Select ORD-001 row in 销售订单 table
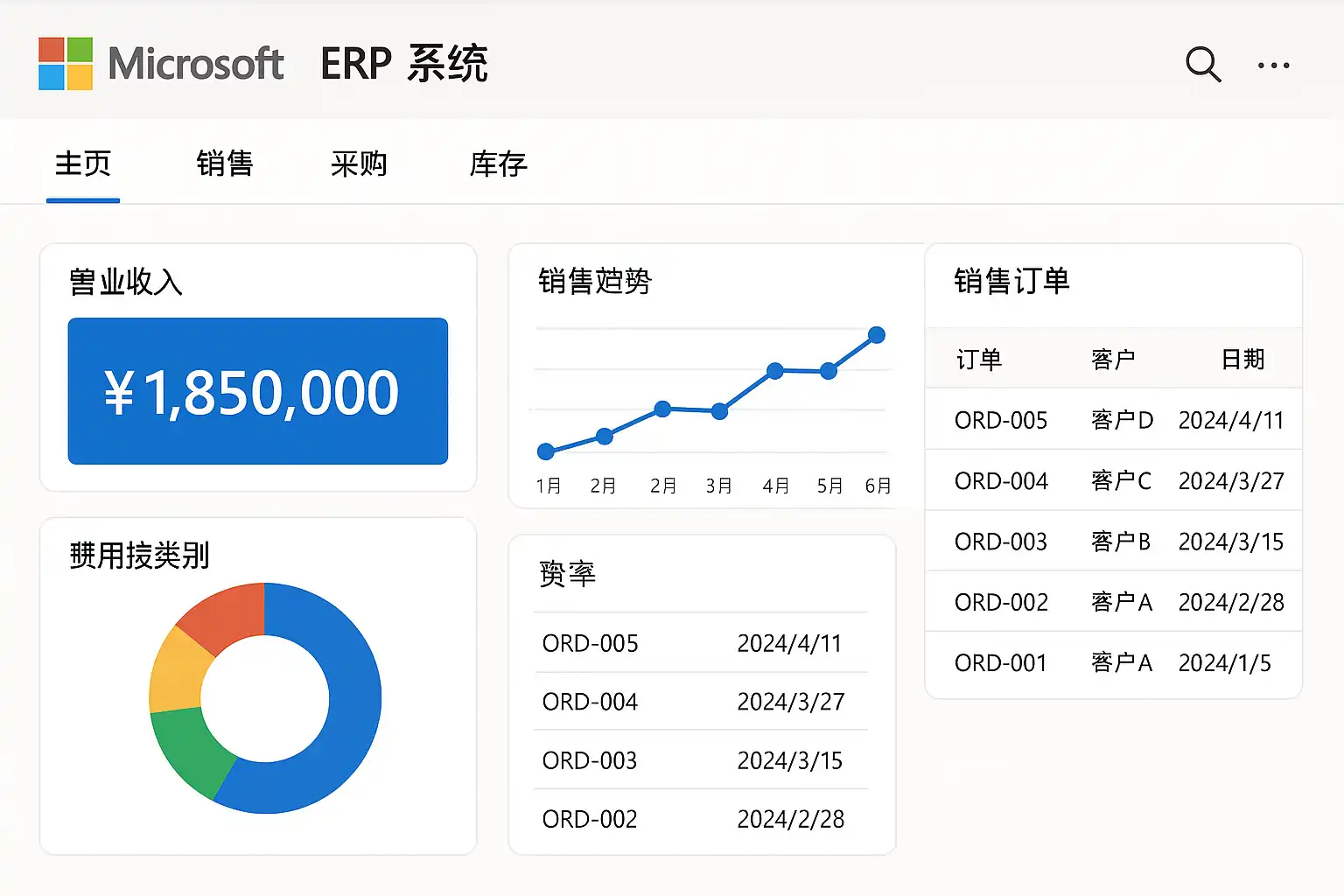The width and height of the screenshot is (1344, 896). pyautogui.click(x=1001, y=663)
